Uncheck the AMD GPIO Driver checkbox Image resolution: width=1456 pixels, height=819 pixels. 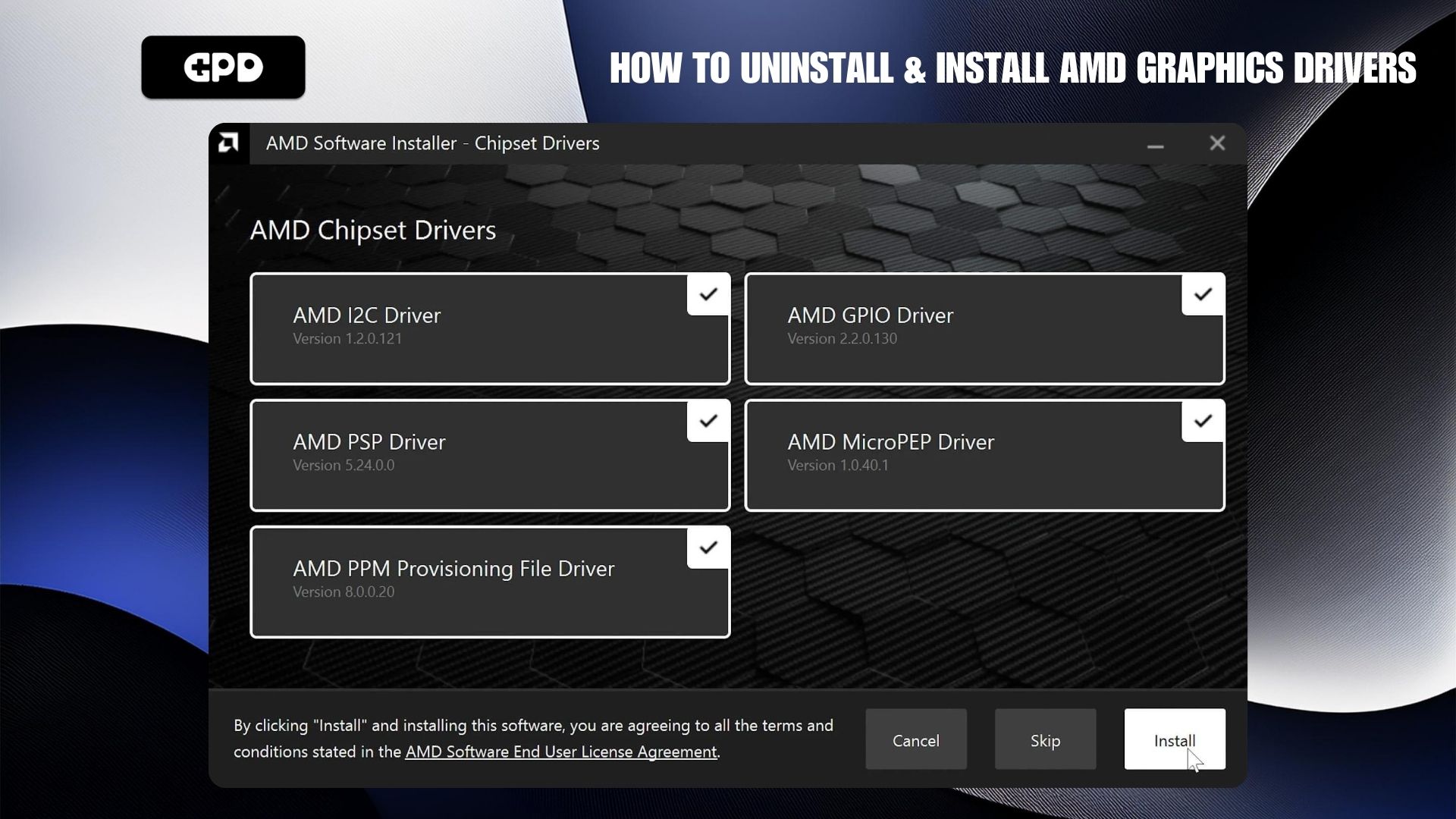point(1202,294)
